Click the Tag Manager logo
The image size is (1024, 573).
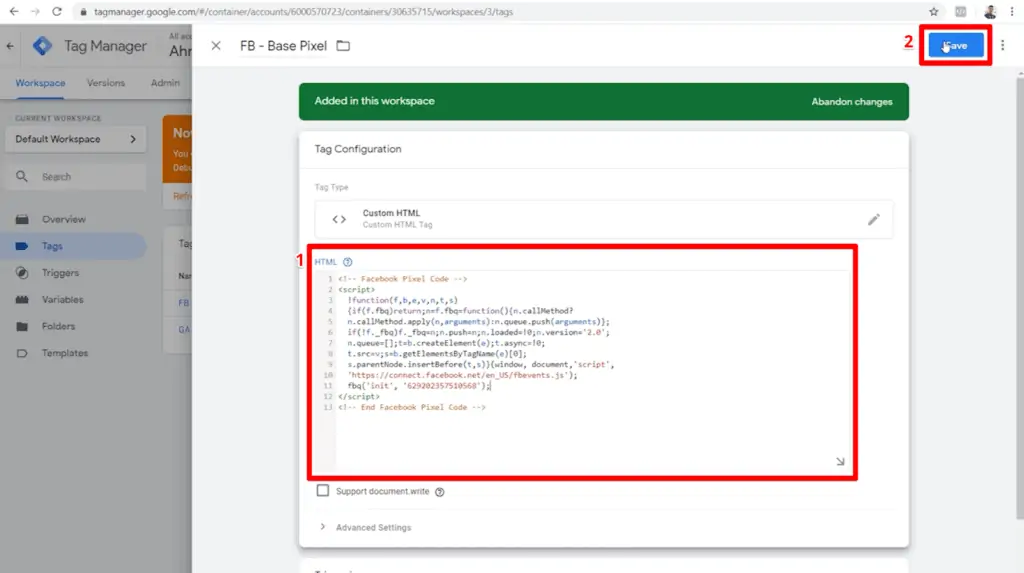coord(42,46)
